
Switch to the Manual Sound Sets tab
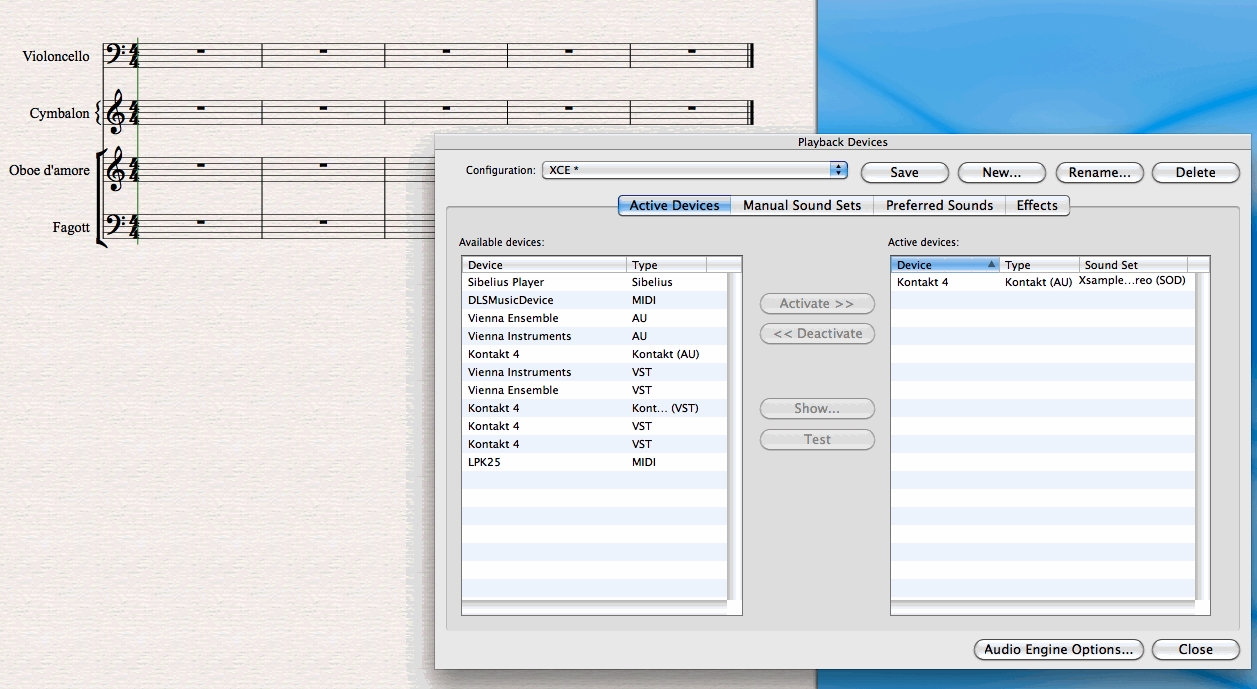coord(801,205)
